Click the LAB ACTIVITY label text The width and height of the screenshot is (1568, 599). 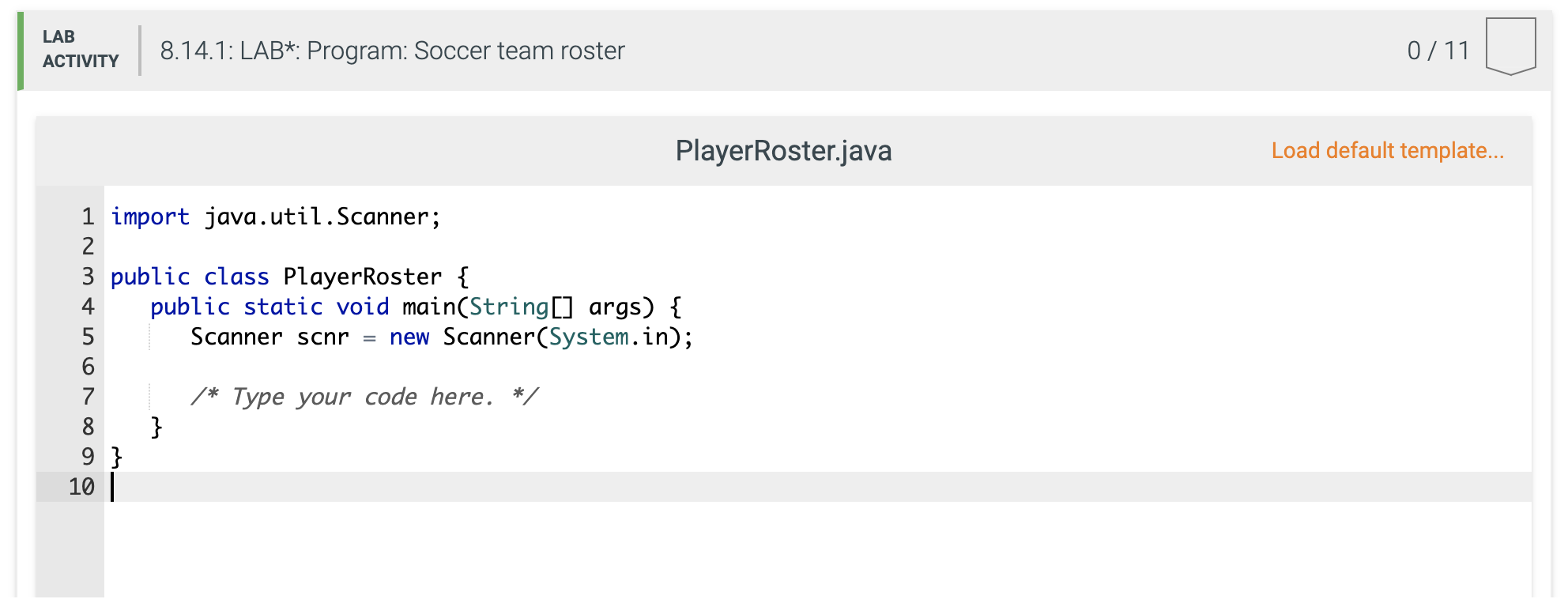79,51
